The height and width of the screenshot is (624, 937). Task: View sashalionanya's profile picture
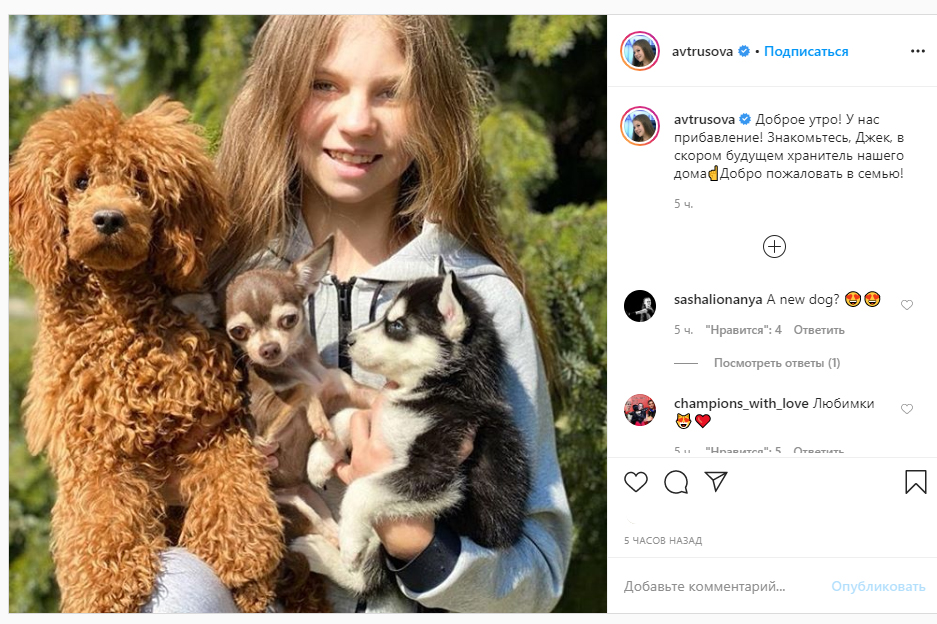[640, 306]
